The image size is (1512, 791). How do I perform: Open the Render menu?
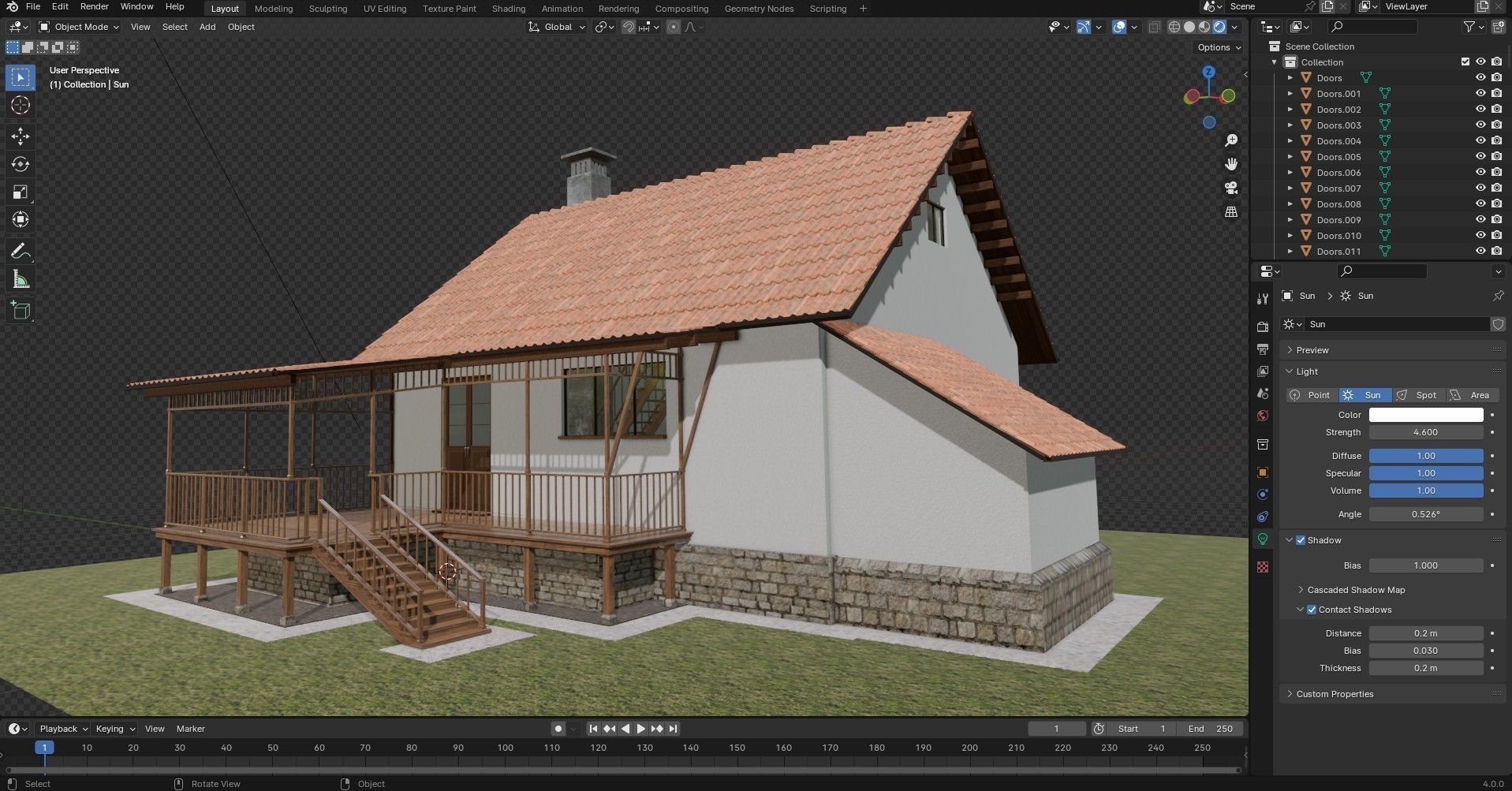pyautogui.click(x=94, y=6)
